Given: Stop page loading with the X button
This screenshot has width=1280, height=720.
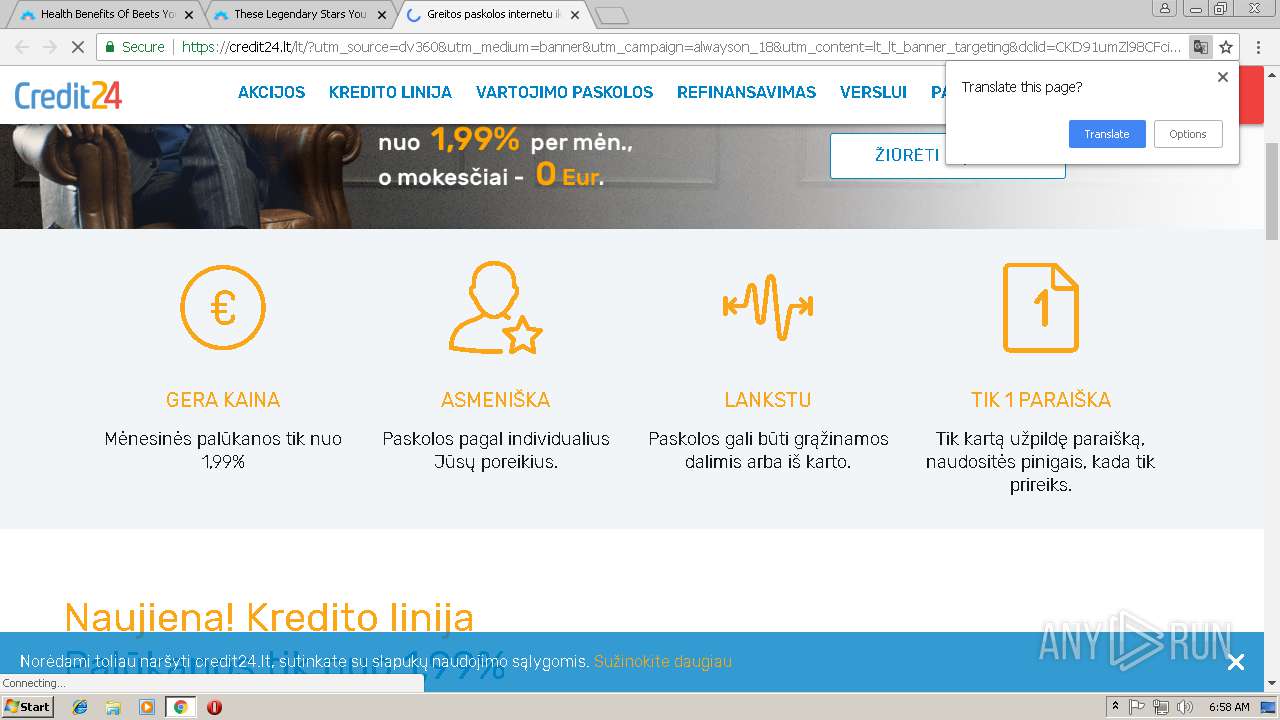Looking at the screenshot, I should 77,47.
